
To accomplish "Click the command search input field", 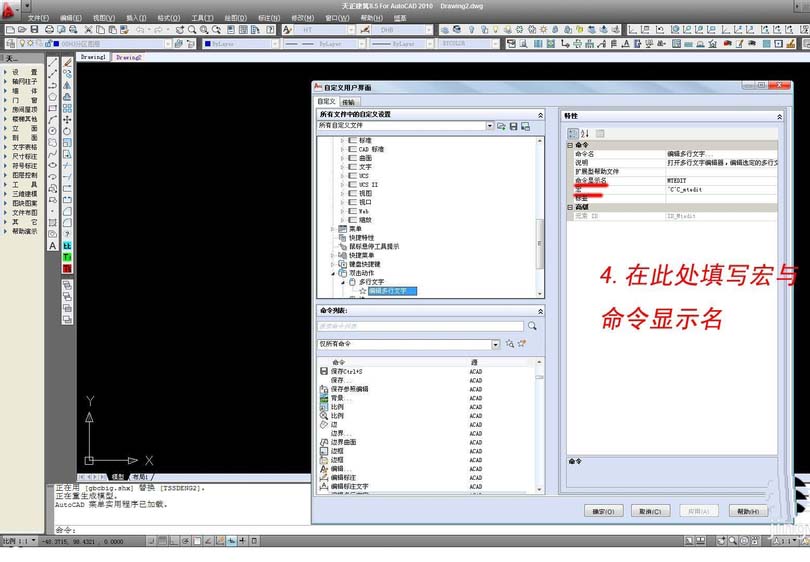I will [420, 326].
